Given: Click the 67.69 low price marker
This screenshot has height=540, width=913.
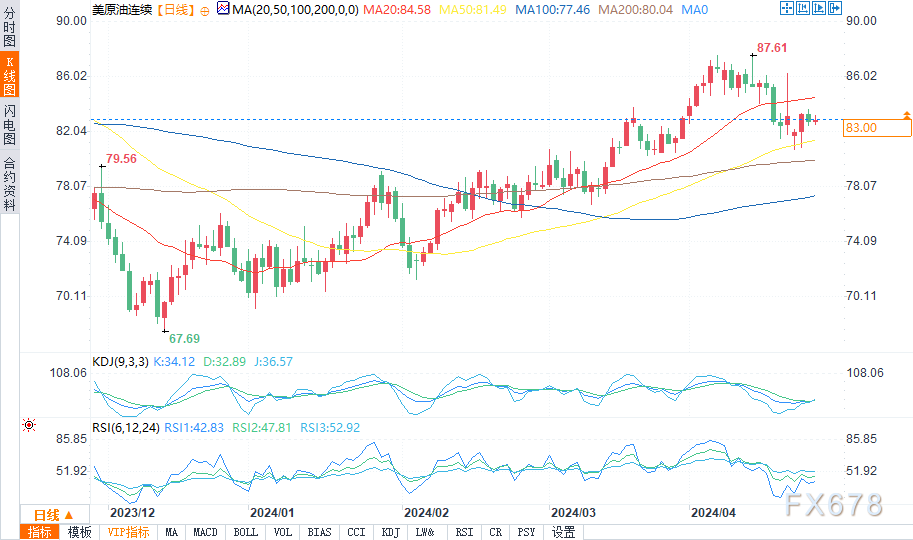Looking at the screenshot, I should click(x=184, y=338).
